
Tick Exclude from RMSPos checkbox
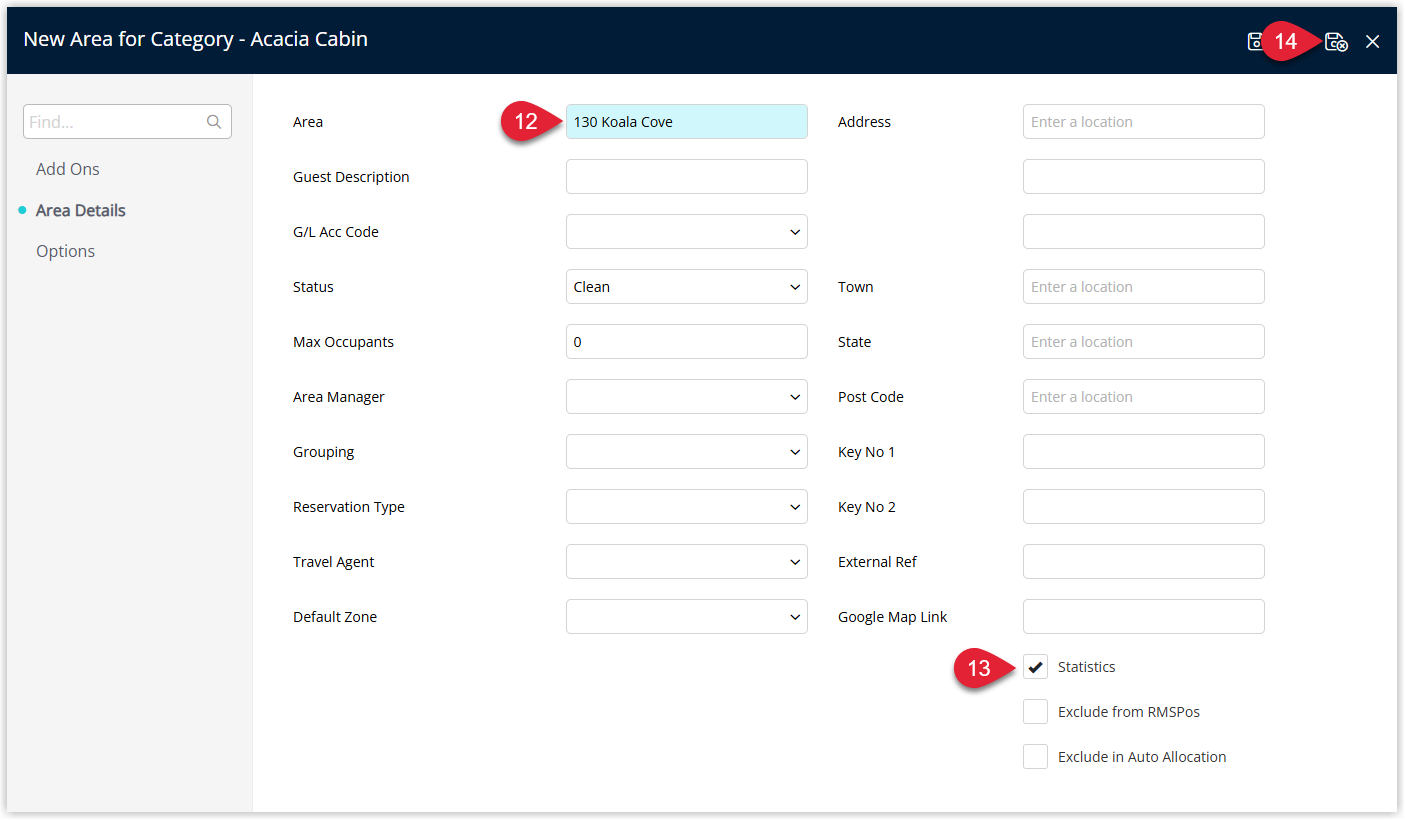coord(1035,712)
